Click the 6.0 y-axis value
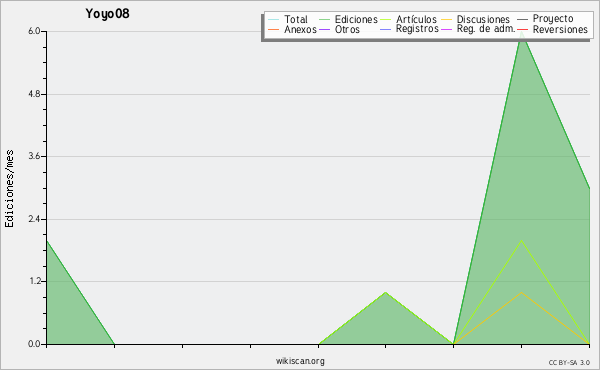The image size is (600, 370). [x=34, y=31]
